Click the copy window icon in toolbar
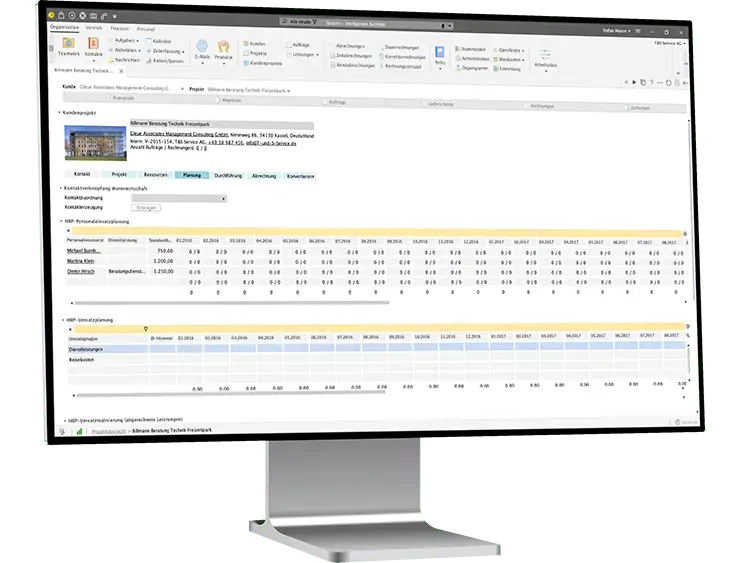Image resolution: width=740 pixels, height=563 pixels. [x=643, y=82]
